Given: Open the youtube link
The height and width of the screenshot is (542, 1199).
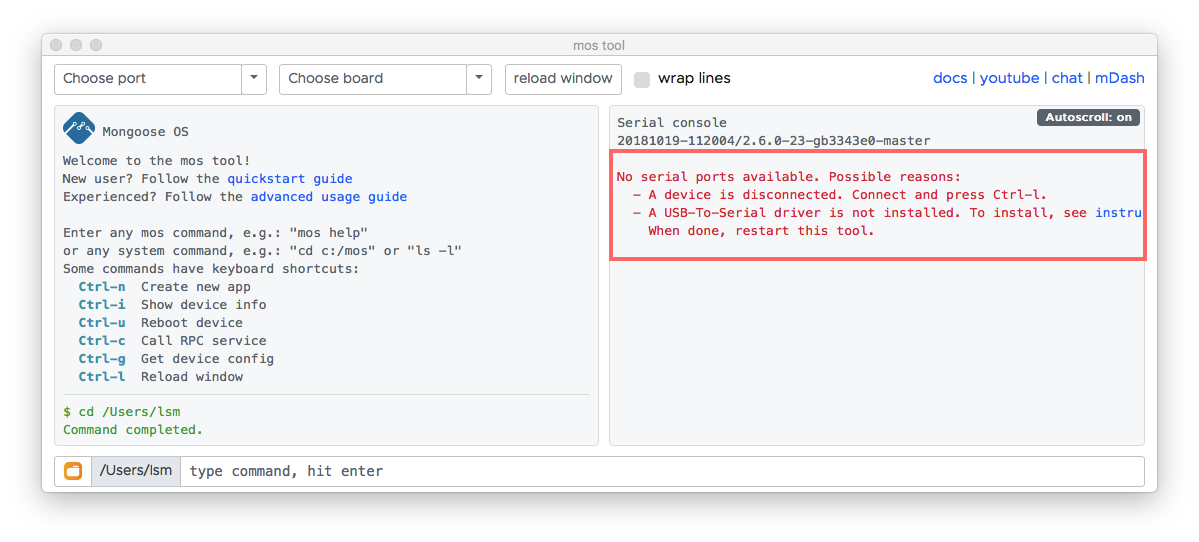Looking at the screenshot, I should click(1009, 78).
